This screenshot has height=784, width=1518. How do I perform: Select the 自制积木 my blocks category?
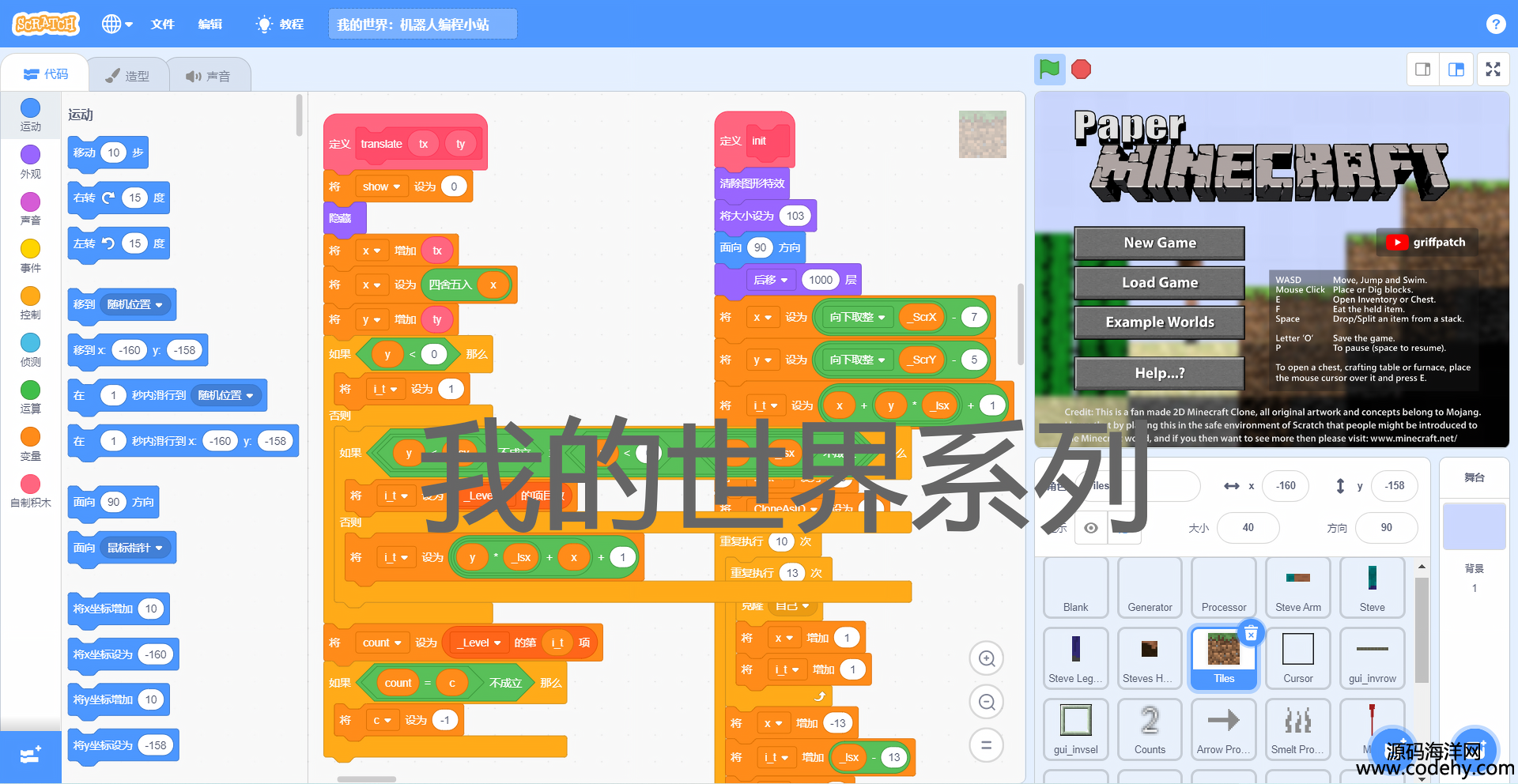pyautogui.click(x=30, y=491)
